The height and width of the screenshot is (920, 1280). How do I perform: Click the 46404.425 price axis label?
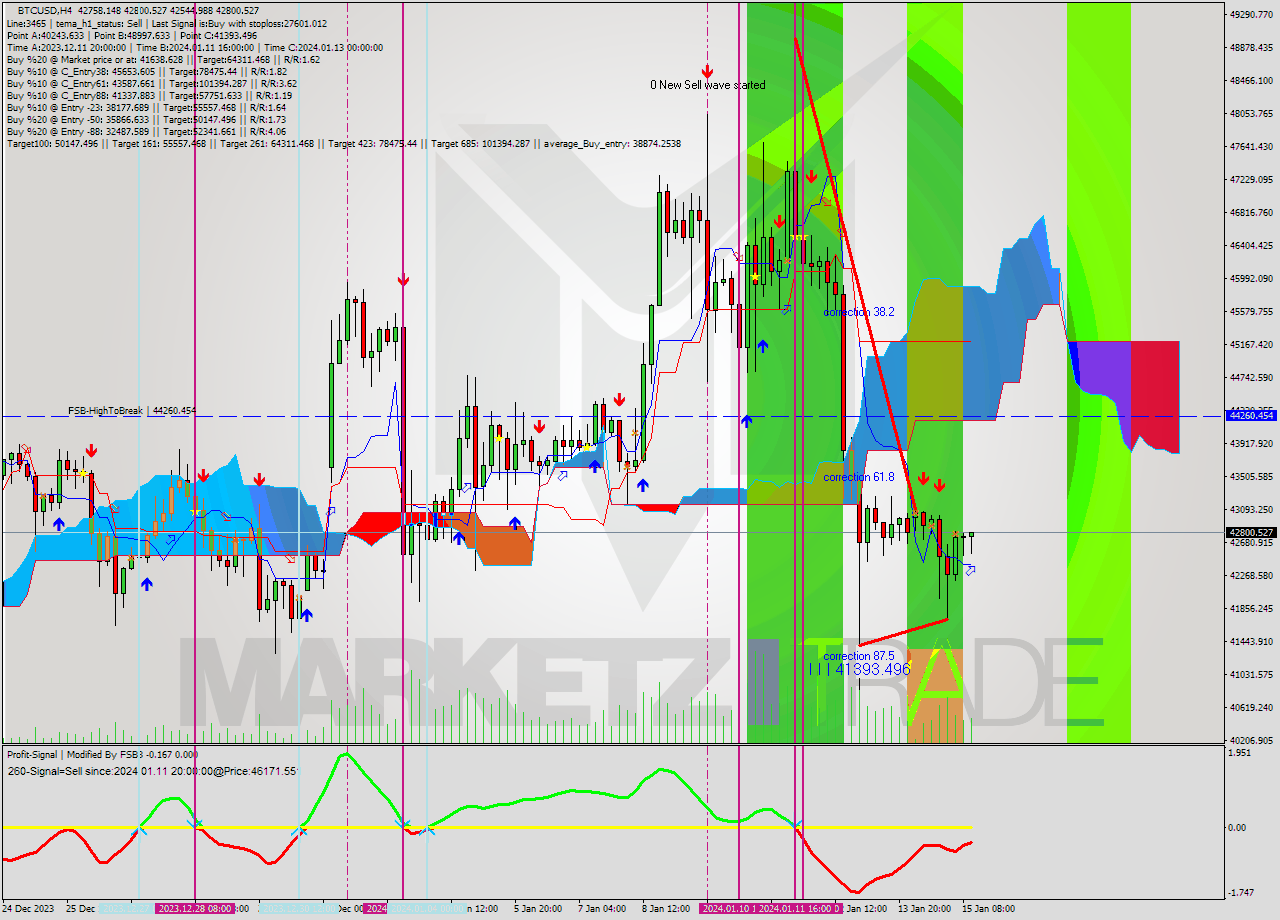click(1251, 245)
